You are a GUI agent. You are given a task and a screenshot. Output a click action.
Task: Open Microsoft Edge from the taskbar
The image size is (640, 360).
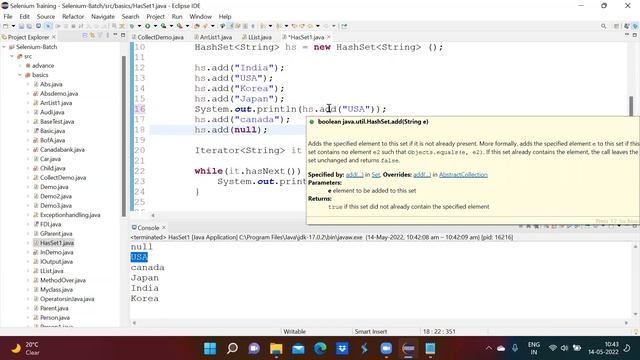[x=320, y=349]
